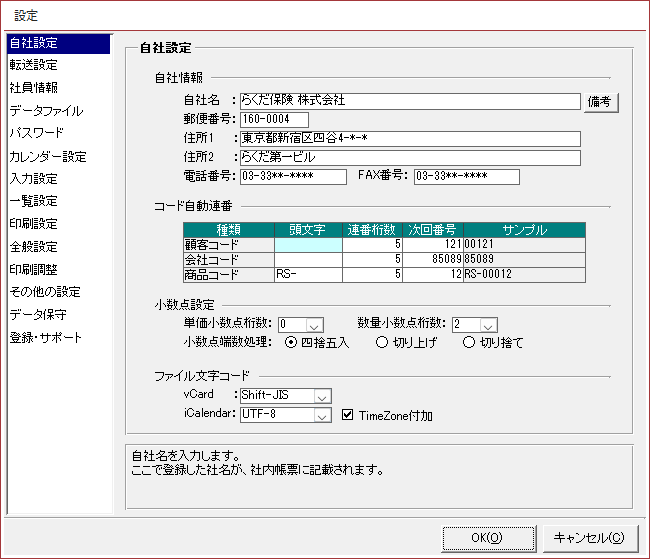Open 数量小数点桁数 dropdown
650x559 pixels.
tap(487, 324)
